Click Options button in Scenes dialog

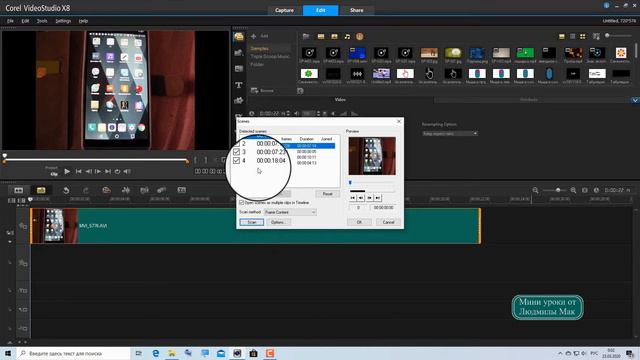click(x=278, y=222)
